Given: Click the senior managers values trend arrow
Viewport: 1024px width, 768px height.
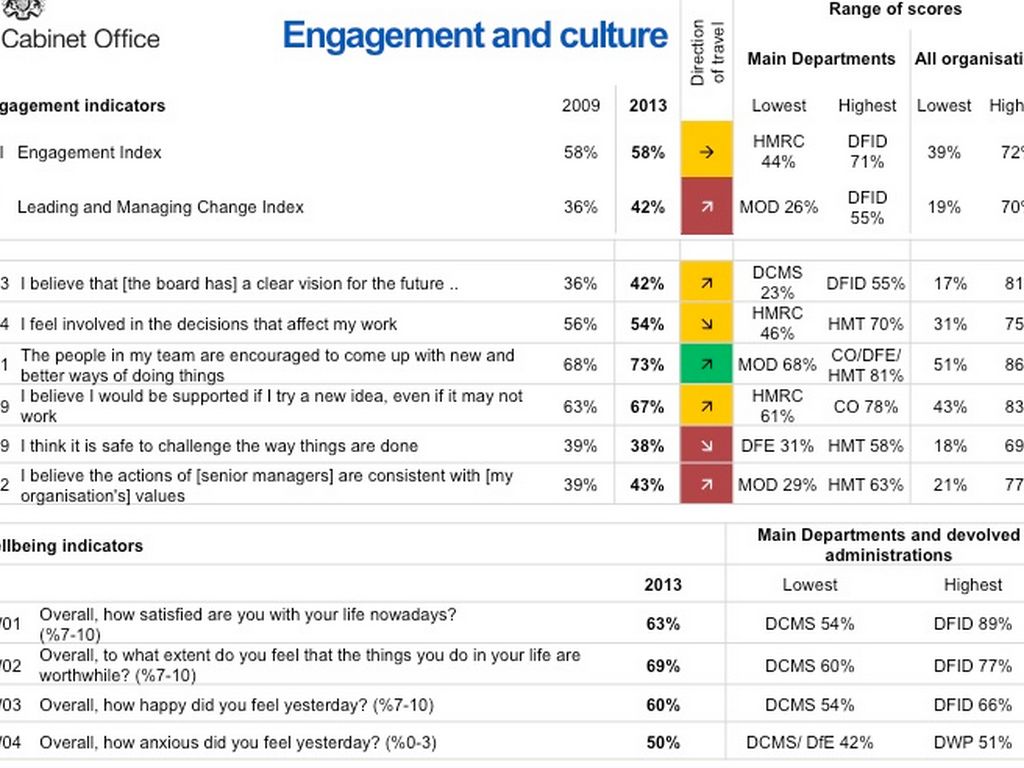Looking at the screenshot, I should 707,485.
